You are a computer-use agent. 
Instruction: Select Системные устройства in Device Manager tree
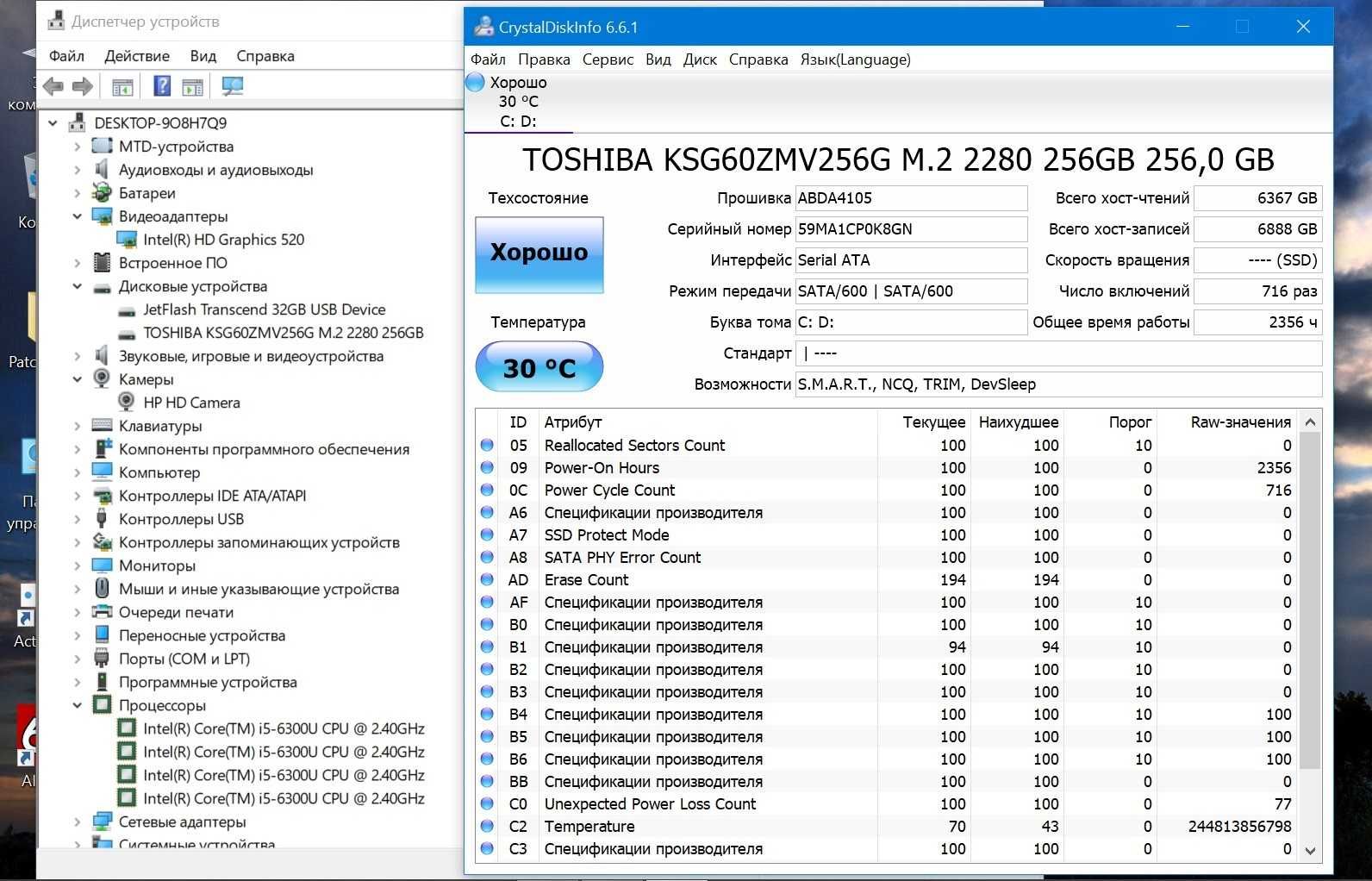point(196,844)
